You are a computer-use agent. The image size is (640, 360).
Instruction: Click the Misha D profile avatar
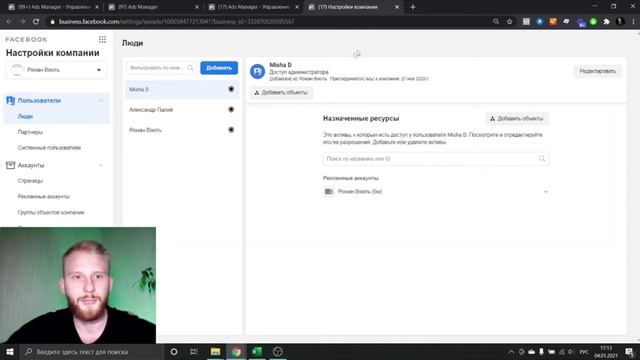click(x=258, y=71)
